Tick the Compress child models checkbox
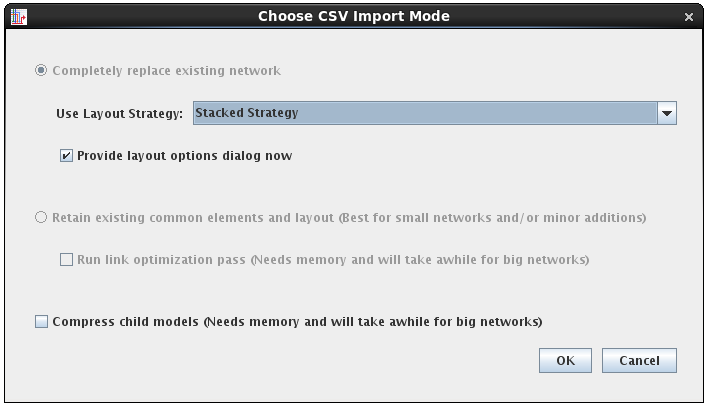711x412 pixels. 41,322
